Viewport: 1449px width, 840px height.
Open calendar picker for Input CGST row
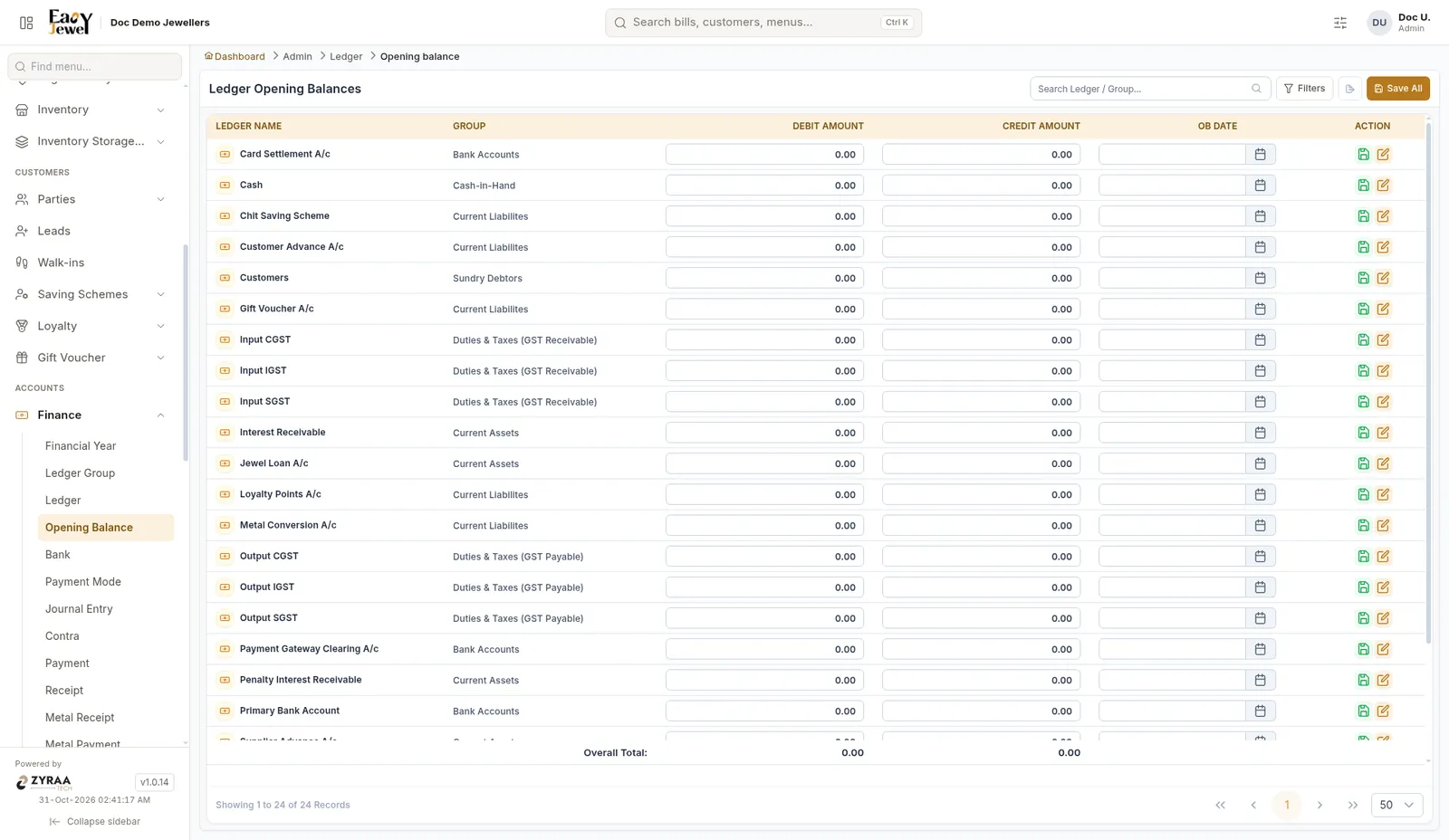point(1260,340)
